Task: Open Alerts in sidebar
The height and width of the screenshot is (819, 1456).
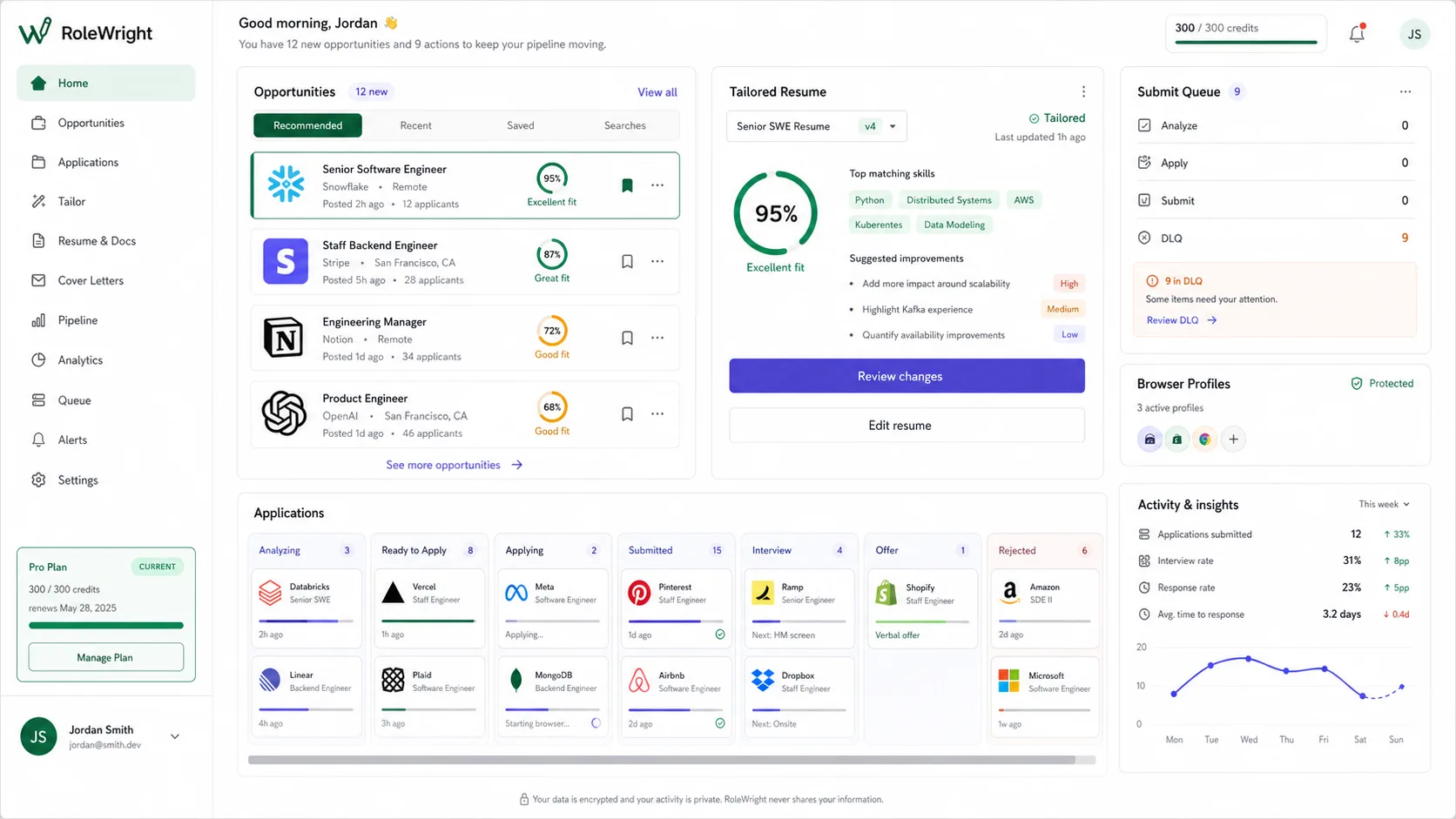Action: coord(106,440)
